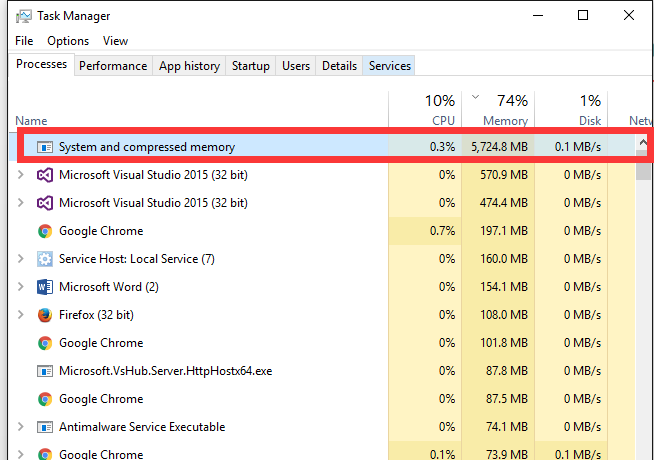Click the System and compressed memory process icon
The height and width of the screenshot is (460, 654).
click(45, 147)
